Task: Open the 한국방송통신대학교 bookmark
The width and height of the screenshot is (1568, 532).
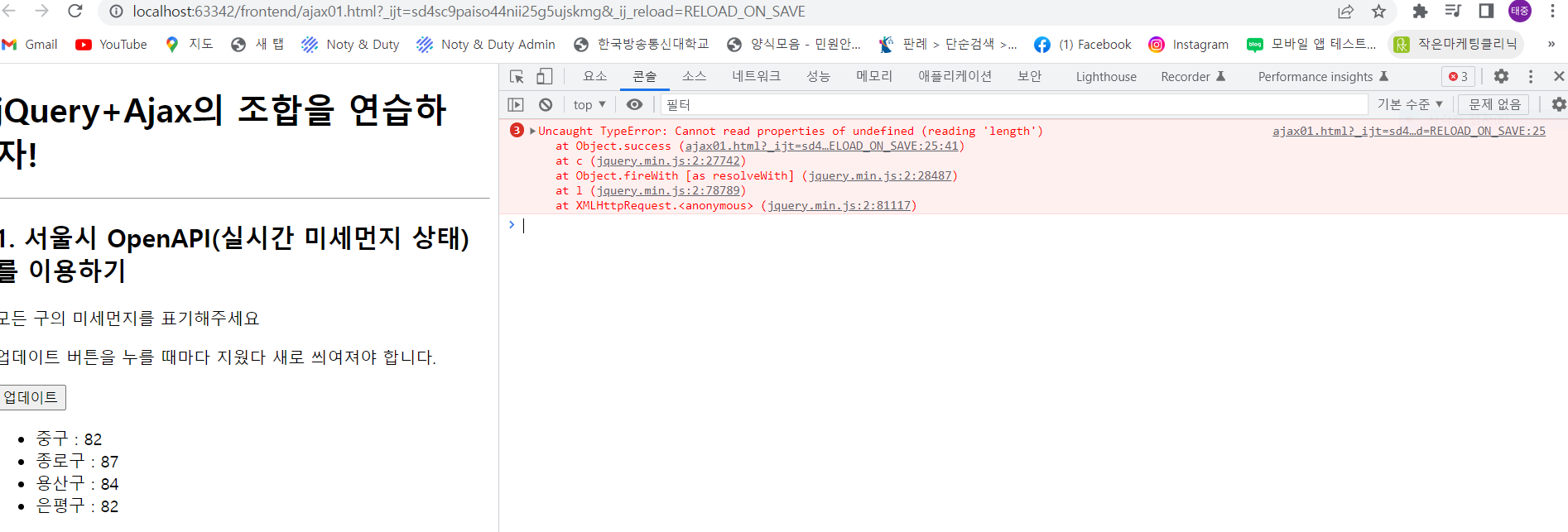Action: [642, 45]
